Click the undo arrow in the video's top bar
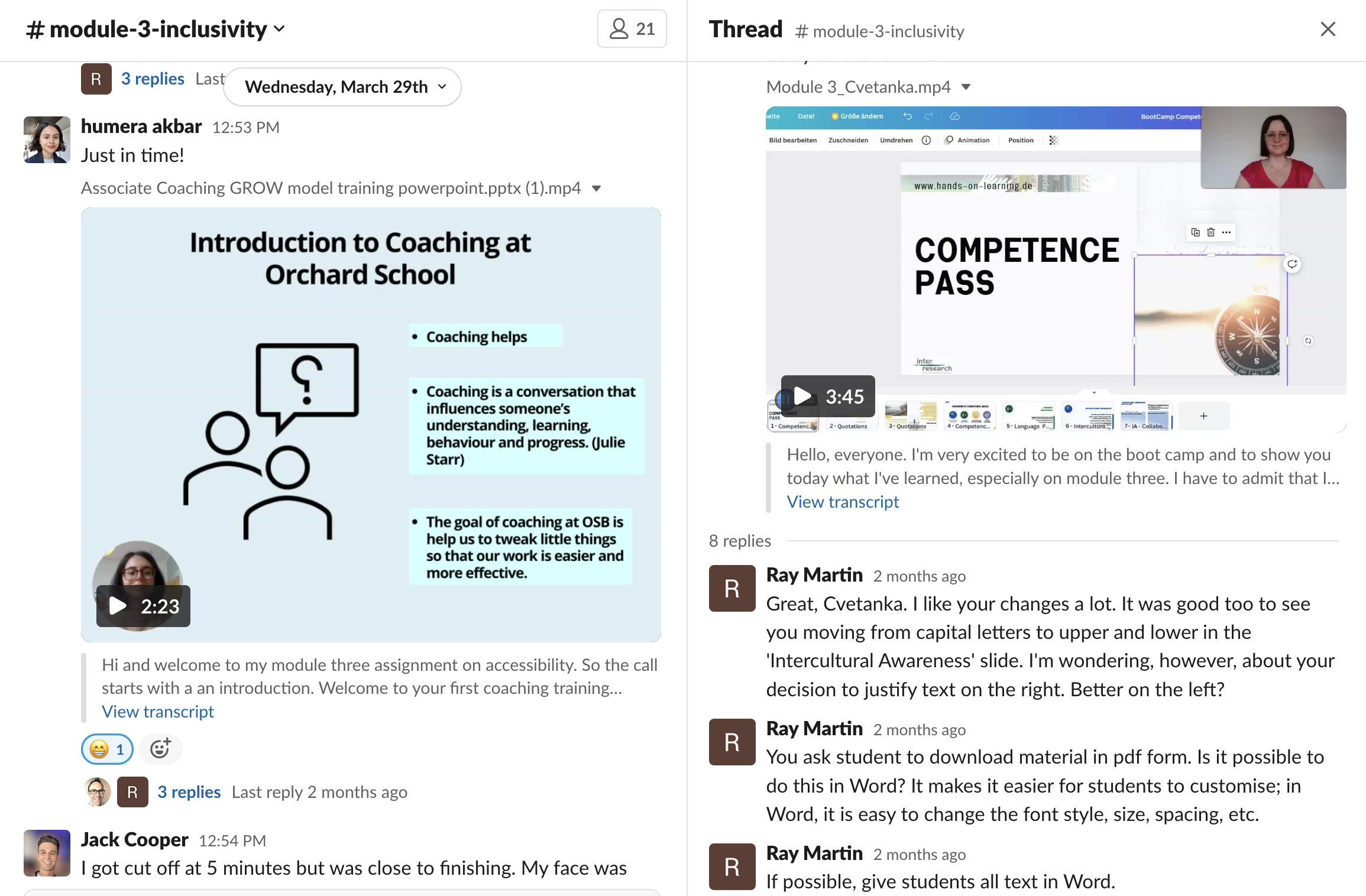 tap(907, 116)
